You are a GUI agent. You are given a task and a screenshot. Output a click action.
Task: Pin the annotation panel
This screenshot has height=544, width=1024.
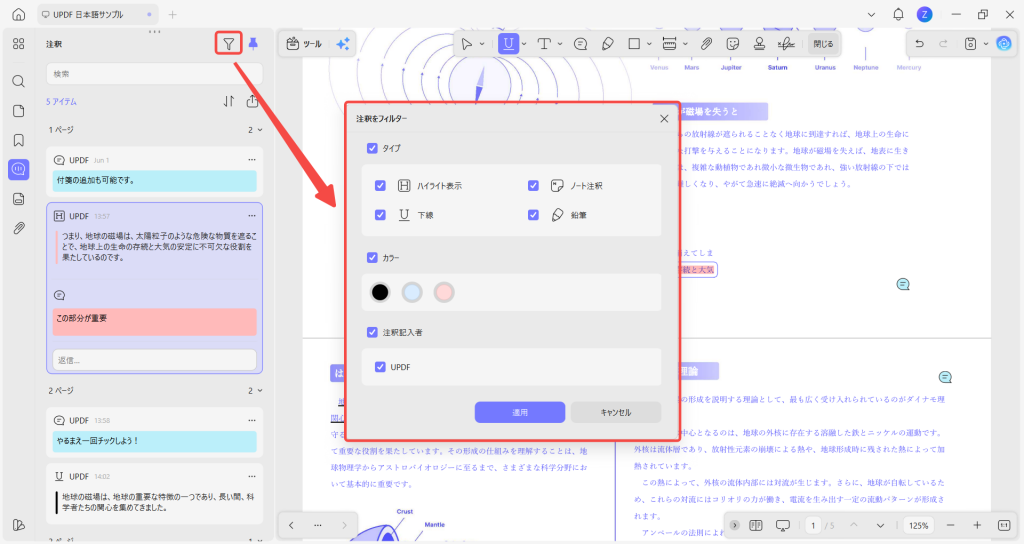coord(253,44)
